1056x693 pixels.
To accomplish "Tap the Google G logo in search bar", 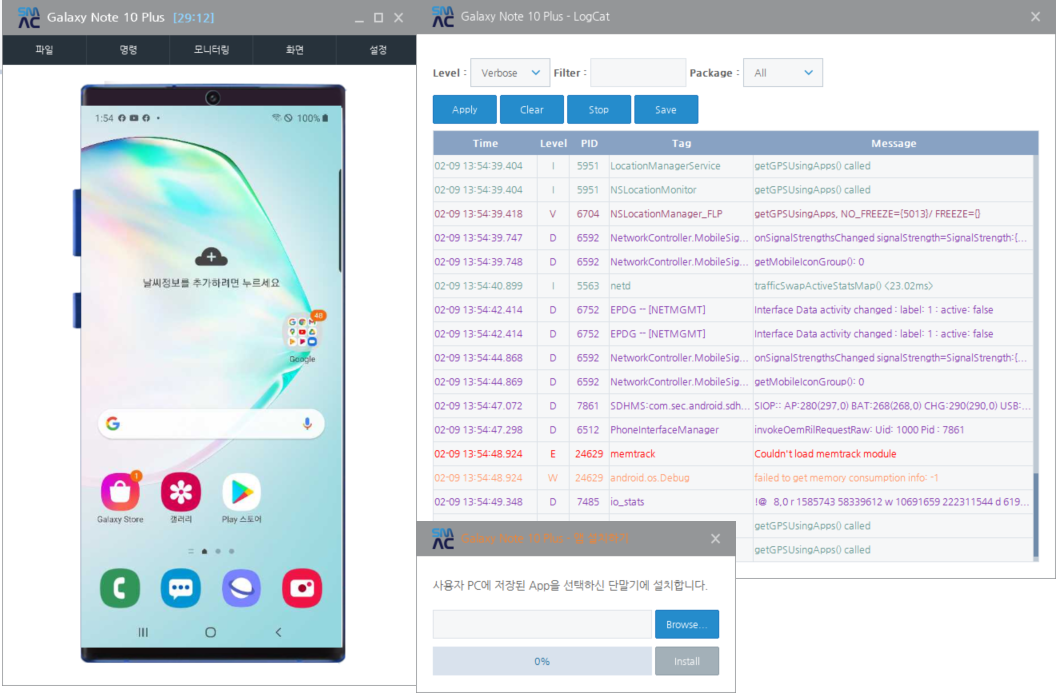I will (x=113, y=424).
